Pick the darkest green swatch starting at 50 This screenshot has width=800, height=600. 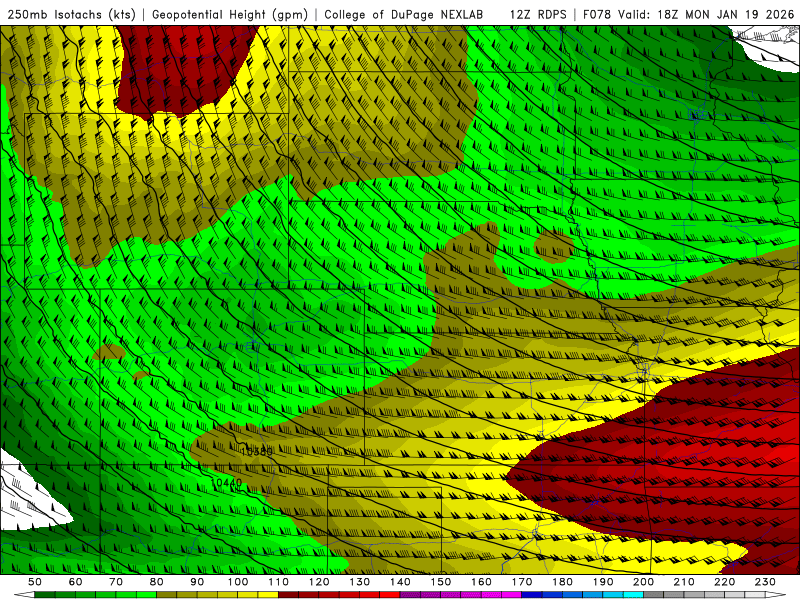pyautogui.click(x=45, y=595)
